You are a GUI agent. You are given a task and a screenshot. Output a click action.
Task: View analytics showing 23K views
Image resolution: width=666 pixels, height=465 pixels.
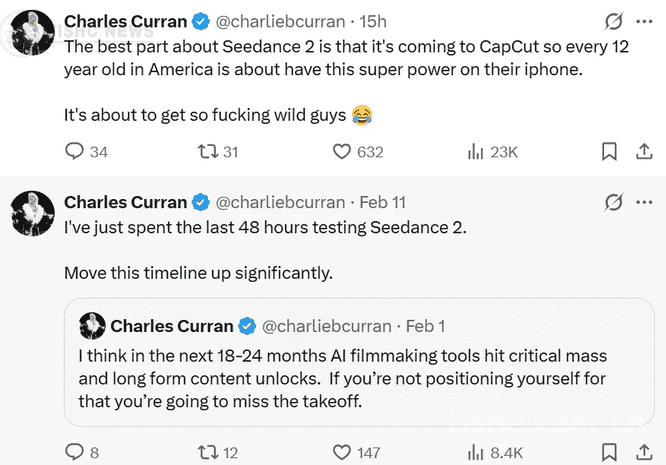(x=476, y=152)
